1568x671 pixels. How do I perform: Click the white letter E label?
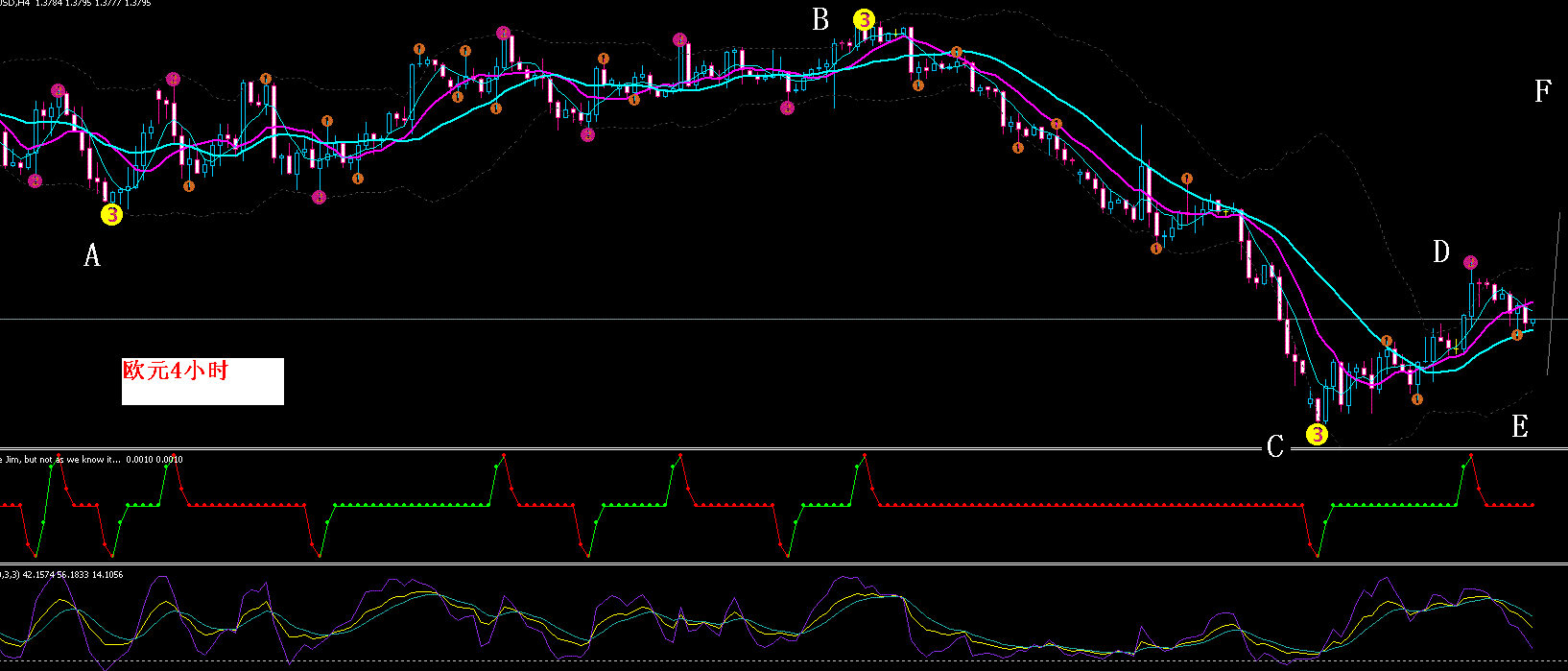[x=1520, y=427]
